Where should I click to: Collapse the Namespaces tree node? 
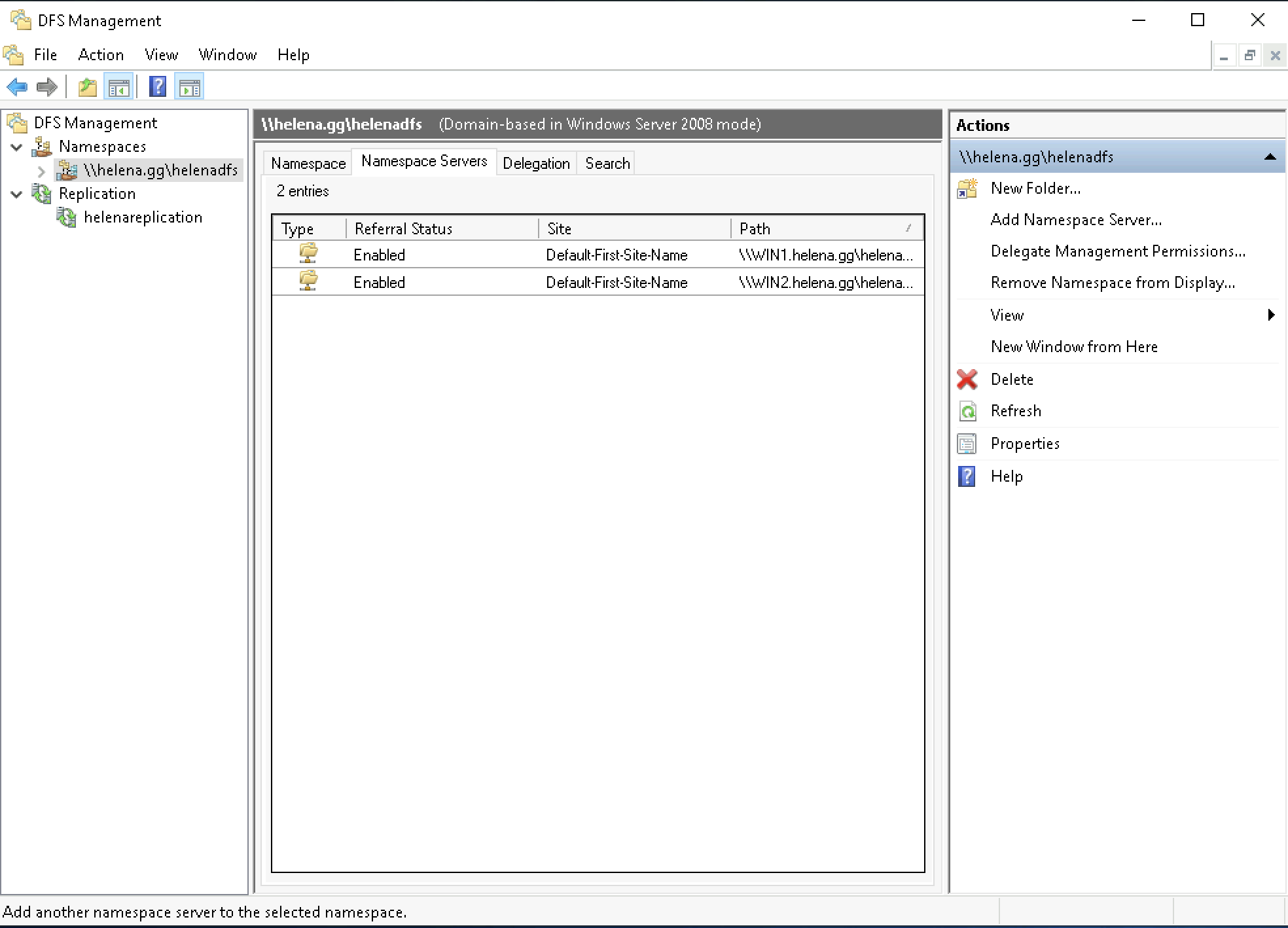(x=17, y=147)
